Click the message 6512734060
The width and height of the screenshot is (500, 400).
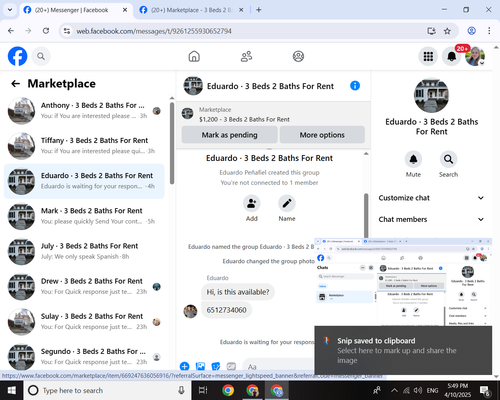click(x=226, y=310)
